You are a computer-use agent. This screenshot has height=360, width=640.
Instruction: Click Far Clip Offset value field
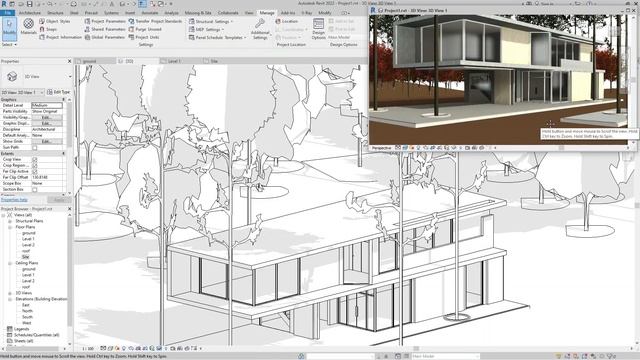[47, 178]
